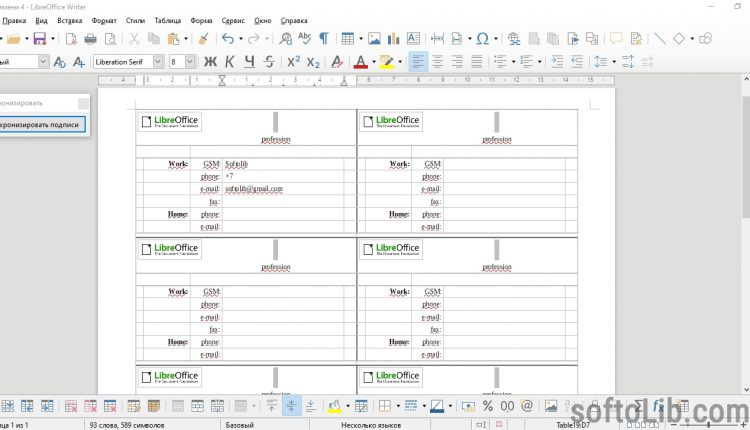Open the Правка menu
Screen dimensions: 750x430
[14, 21]
